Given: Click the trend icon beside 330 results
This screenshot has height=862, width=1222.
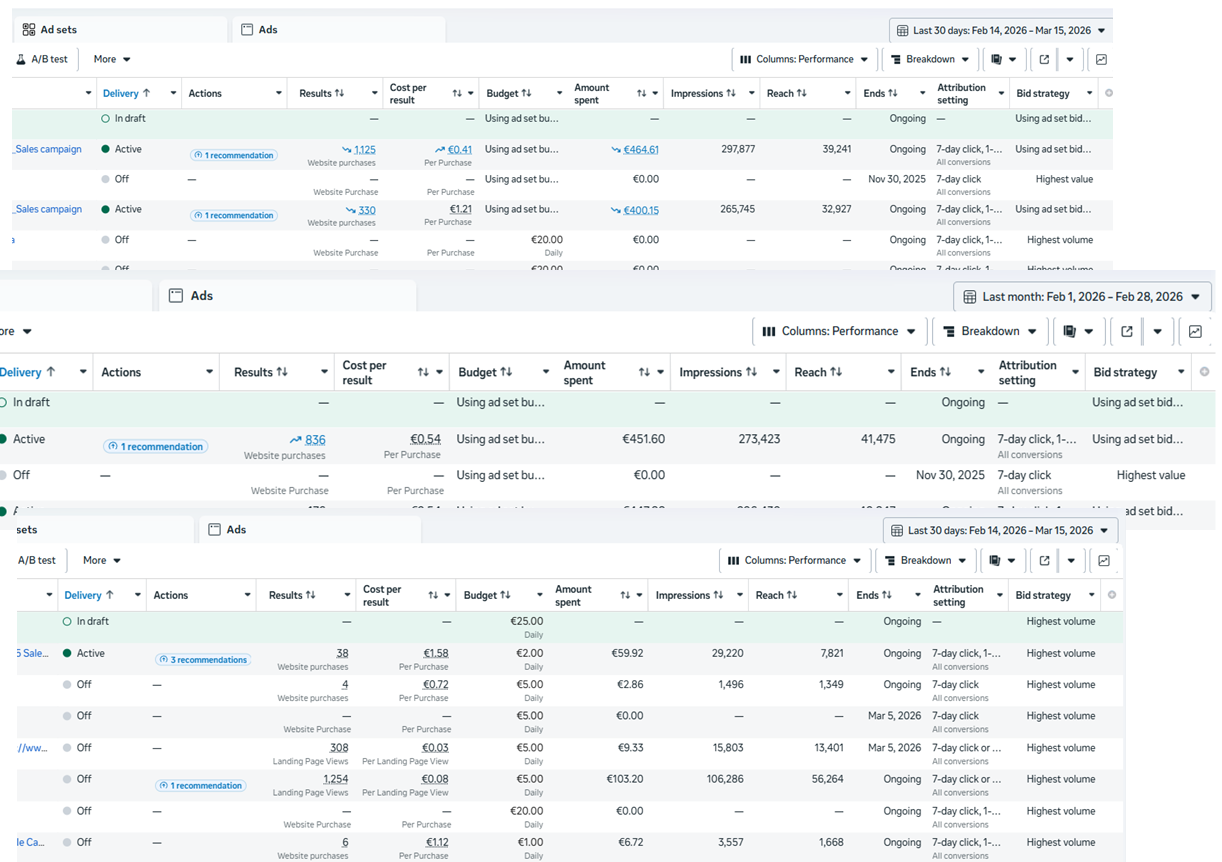Looking at the screenshot, I should tap(351, 211).
